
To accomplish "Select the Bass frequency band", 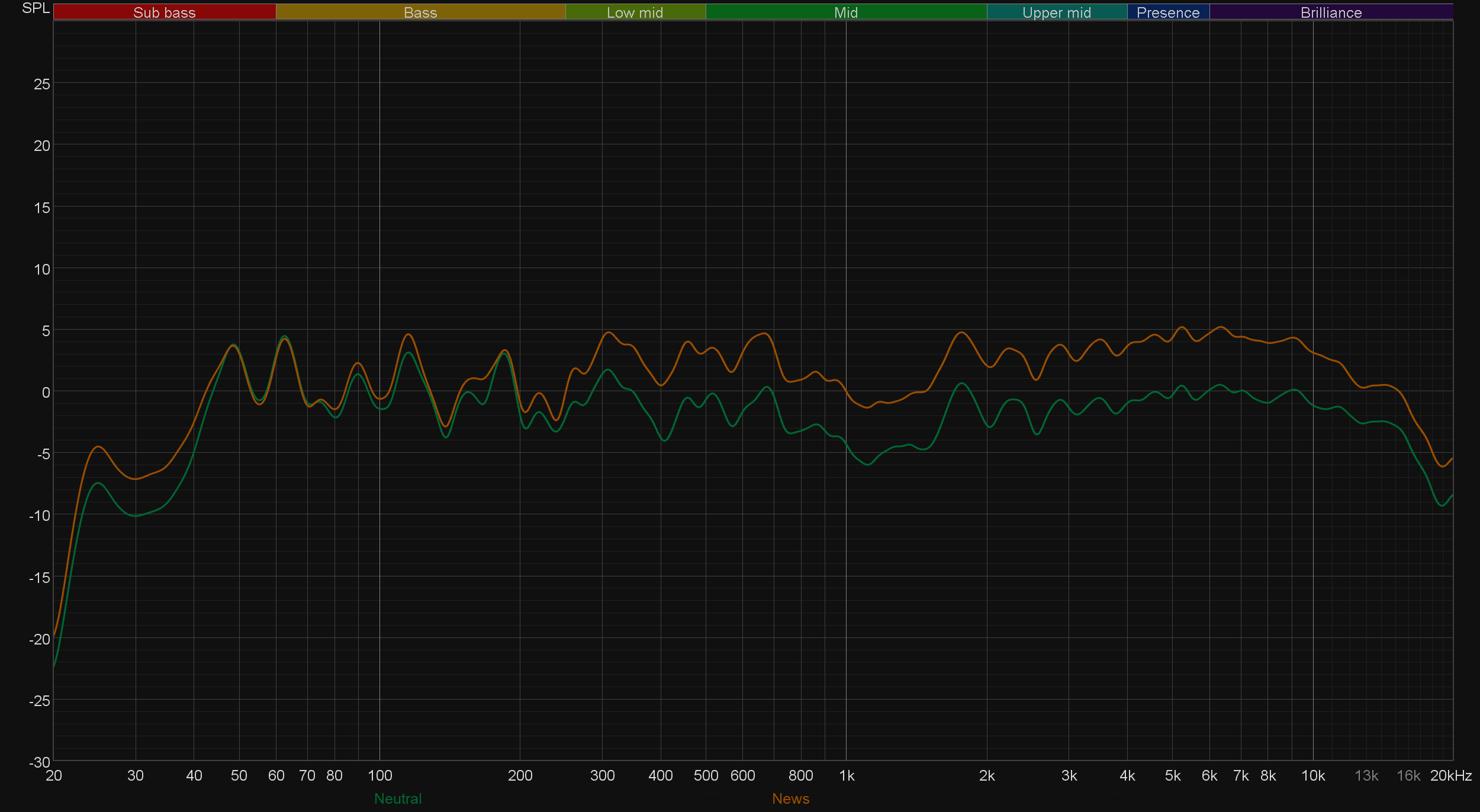I will click(x=420, y=12).
